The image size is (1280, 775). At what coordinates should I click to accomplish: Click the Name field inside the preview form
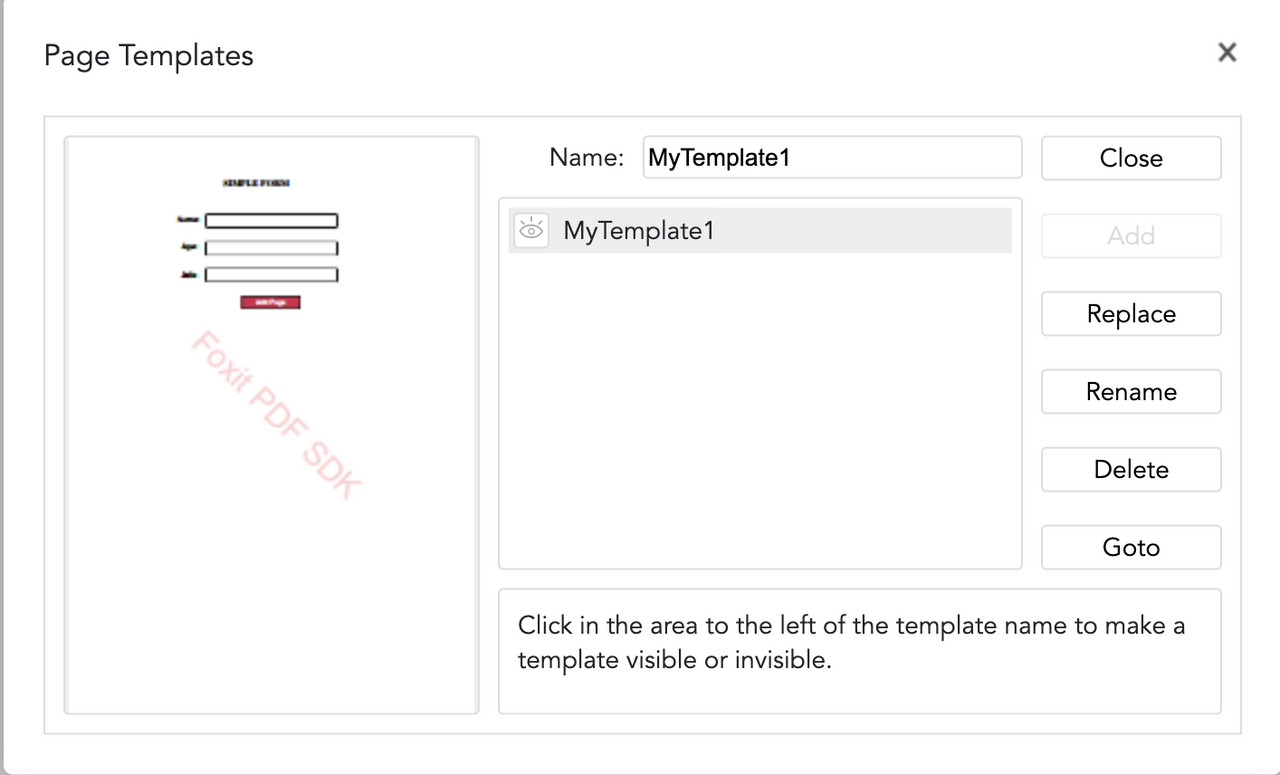[x=270, y=220]
